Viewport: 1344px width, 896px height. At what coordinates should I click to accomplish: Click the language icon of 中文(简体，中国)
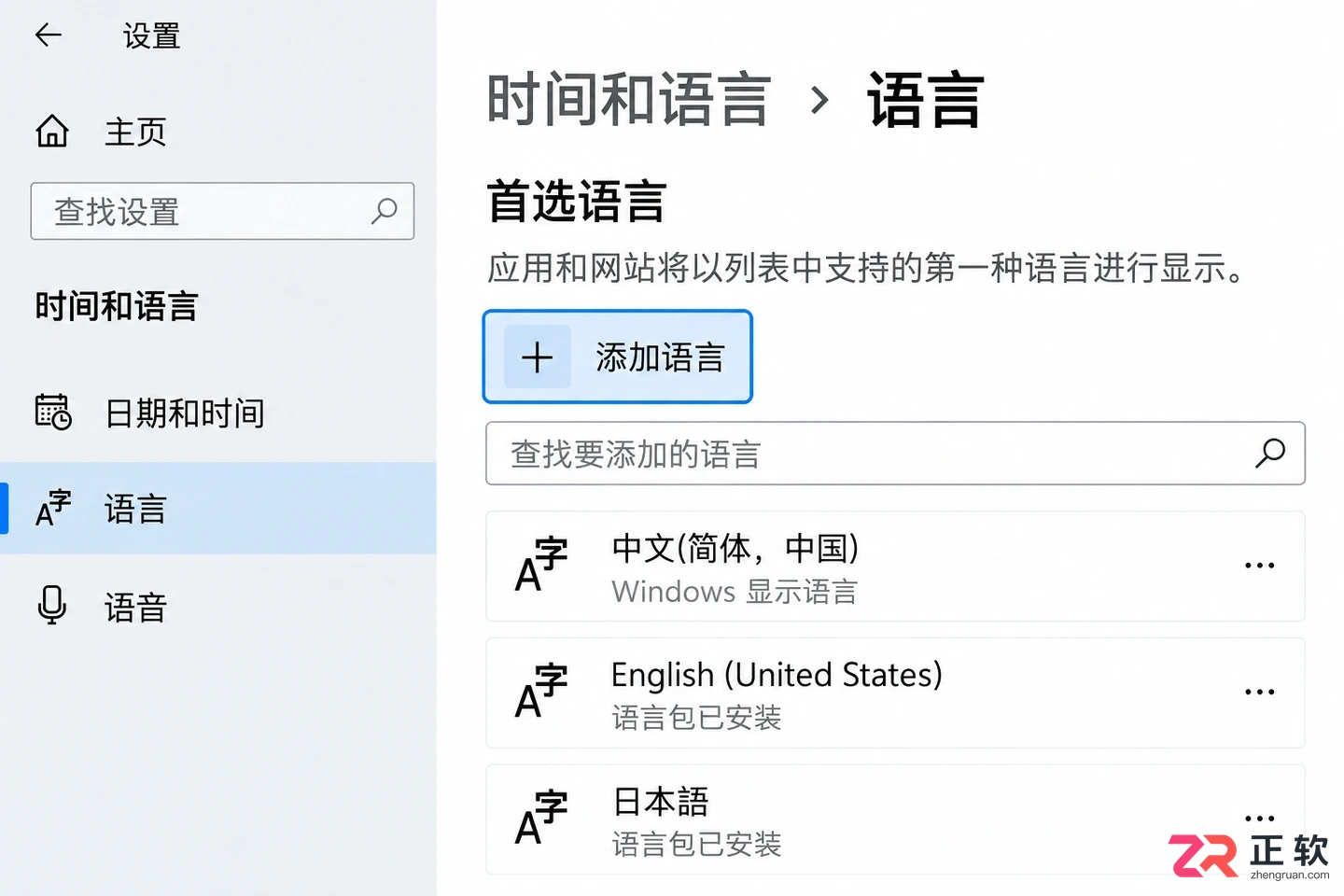pos(541,565)
